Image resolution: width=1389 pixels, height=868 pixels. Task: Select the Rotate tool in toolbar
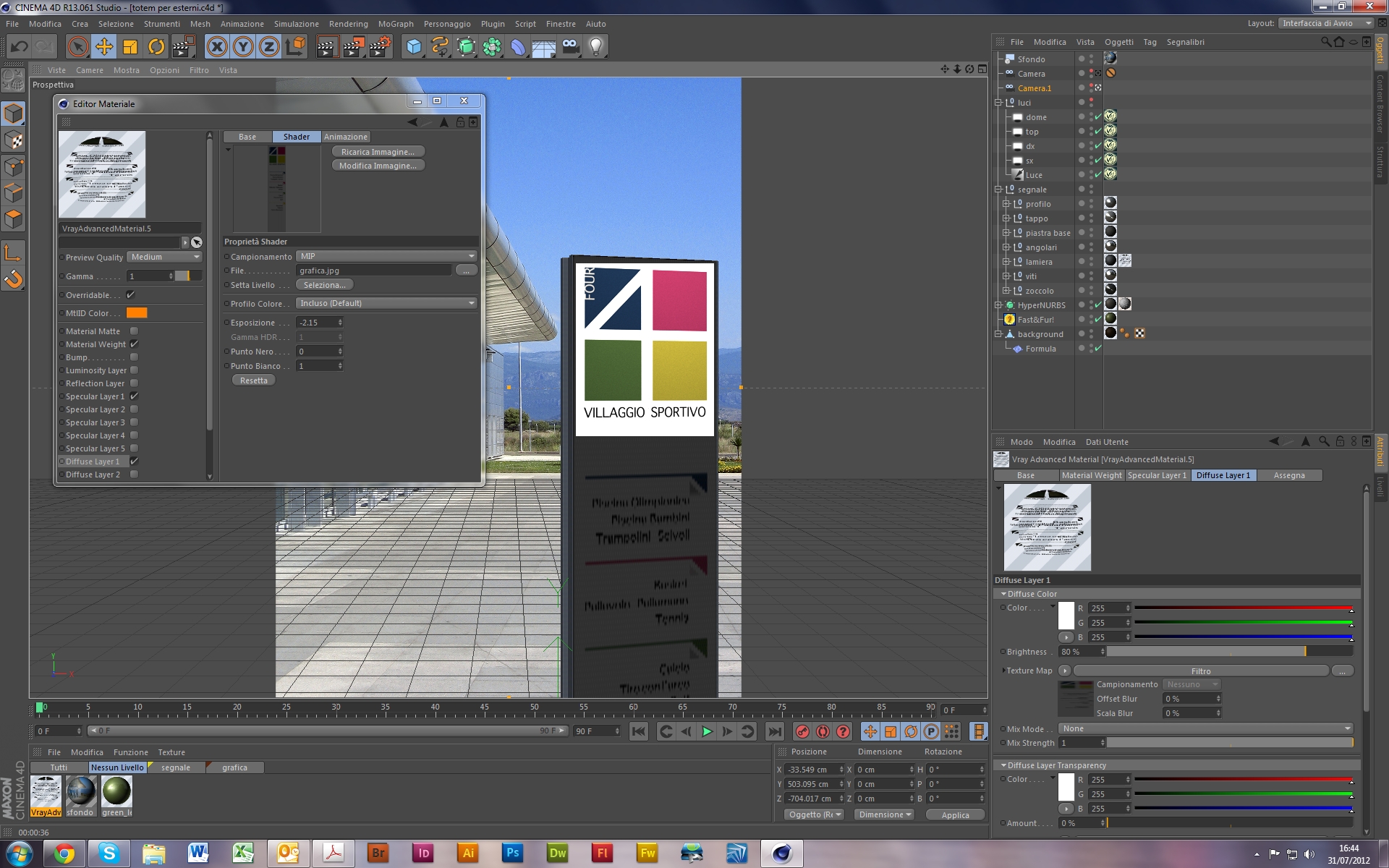tap(156, 47)
